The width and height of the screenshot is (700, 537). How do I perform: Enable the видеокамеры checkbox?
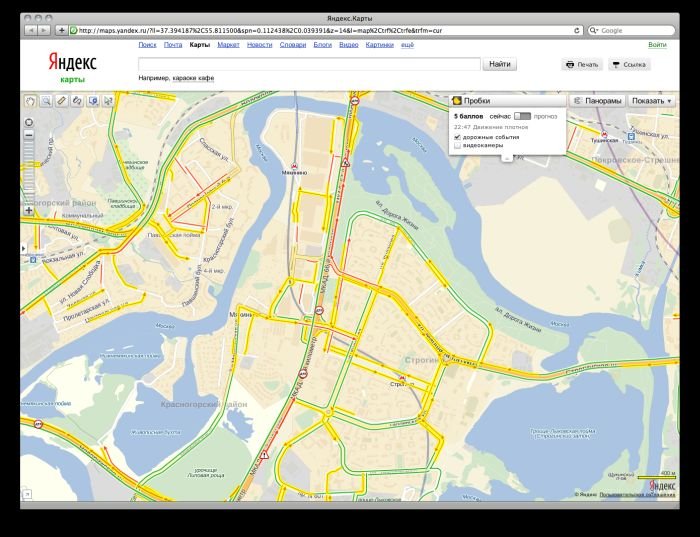(x=457, y=146)
